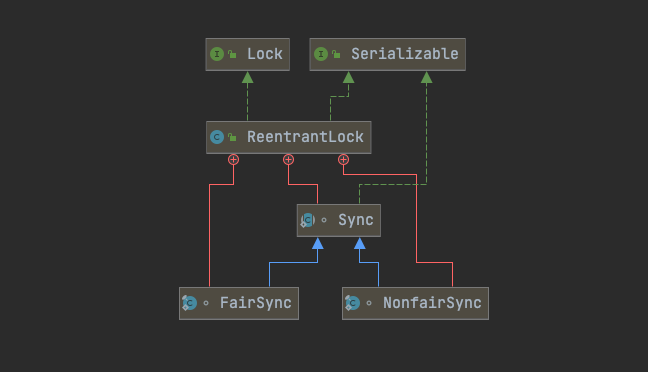Screen dimensions: 648x372
Task: Click the NonfairSync class label
Action: (x=432, y=303)
